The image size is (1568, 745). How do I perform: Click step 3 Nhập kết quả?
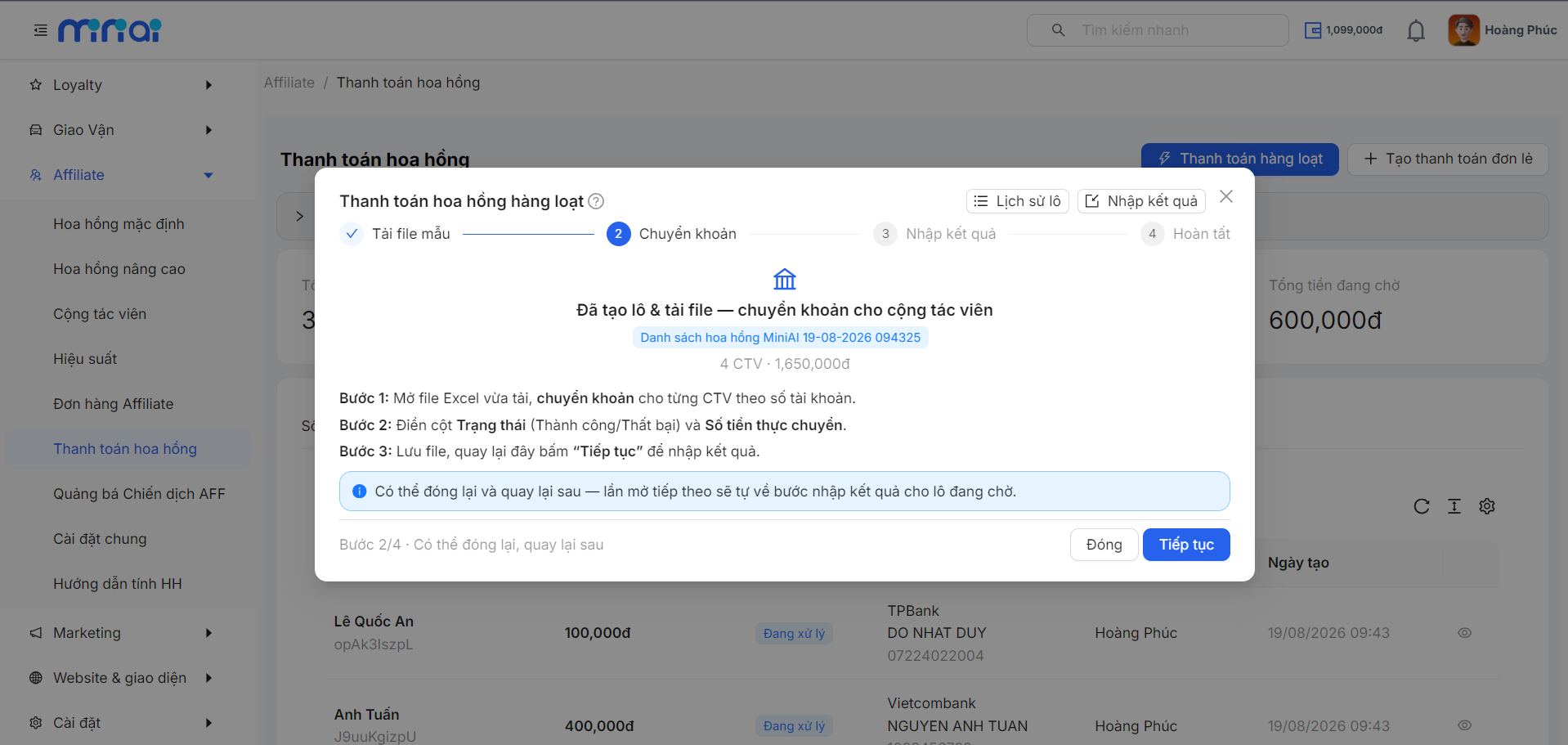pos(934,234)
